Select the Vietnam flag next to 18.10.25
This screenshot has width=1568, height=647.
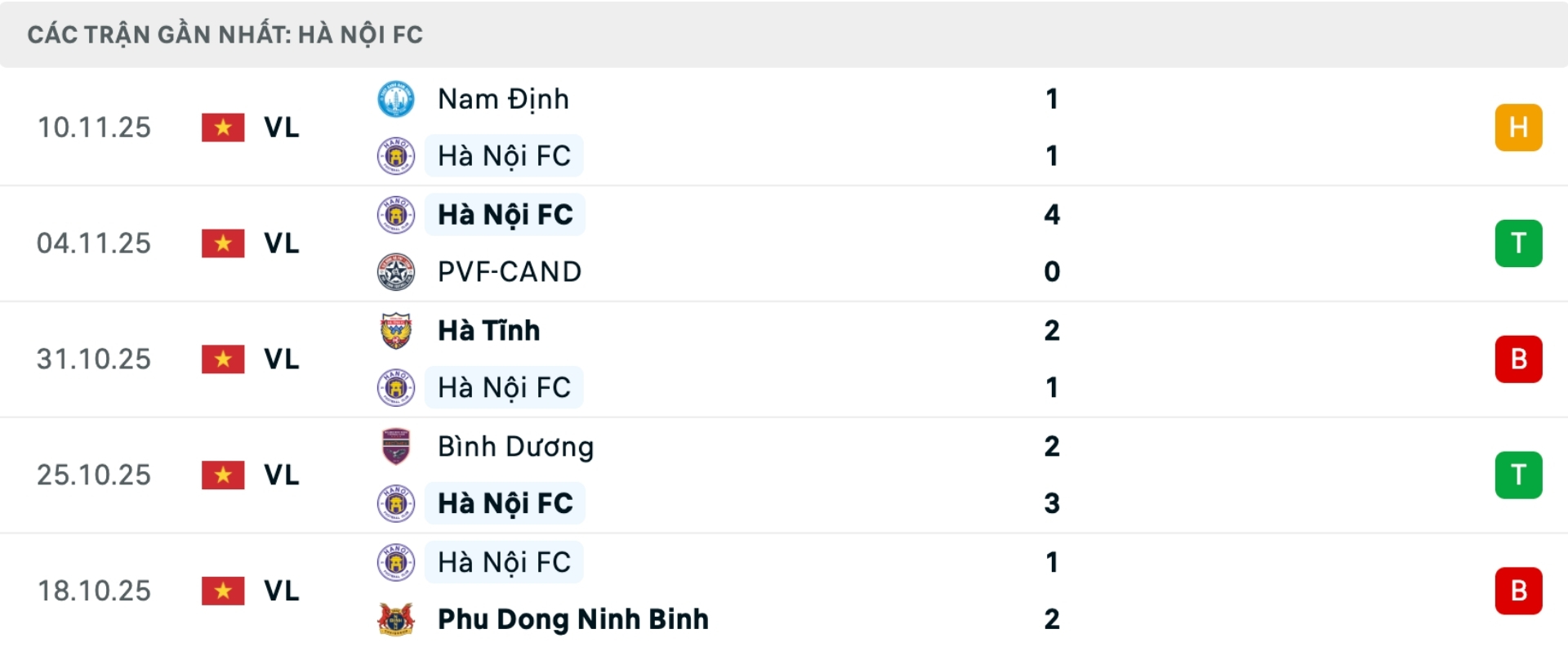tap(222, 591)
